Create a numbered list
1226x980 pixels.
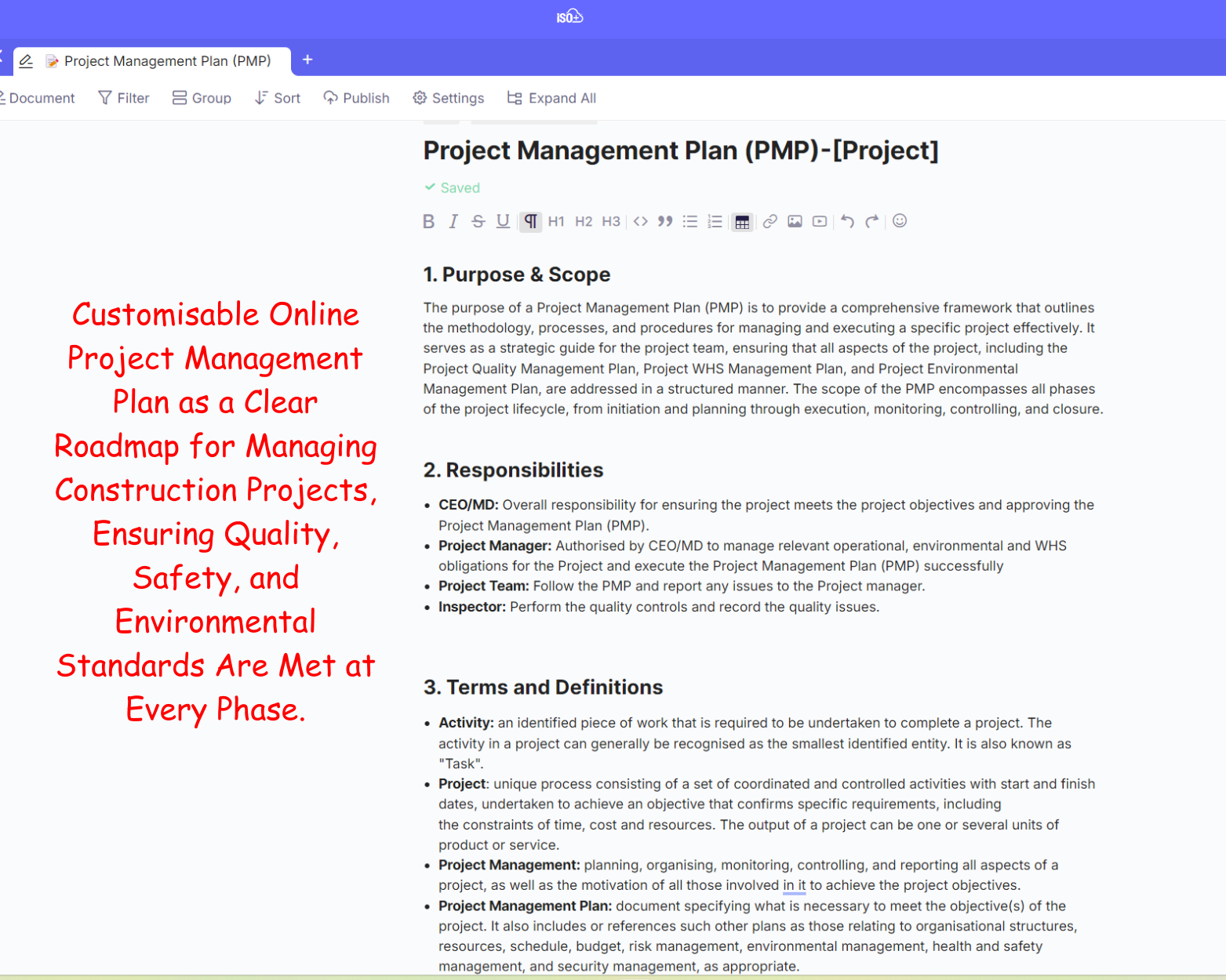click(x=715, y=222)
